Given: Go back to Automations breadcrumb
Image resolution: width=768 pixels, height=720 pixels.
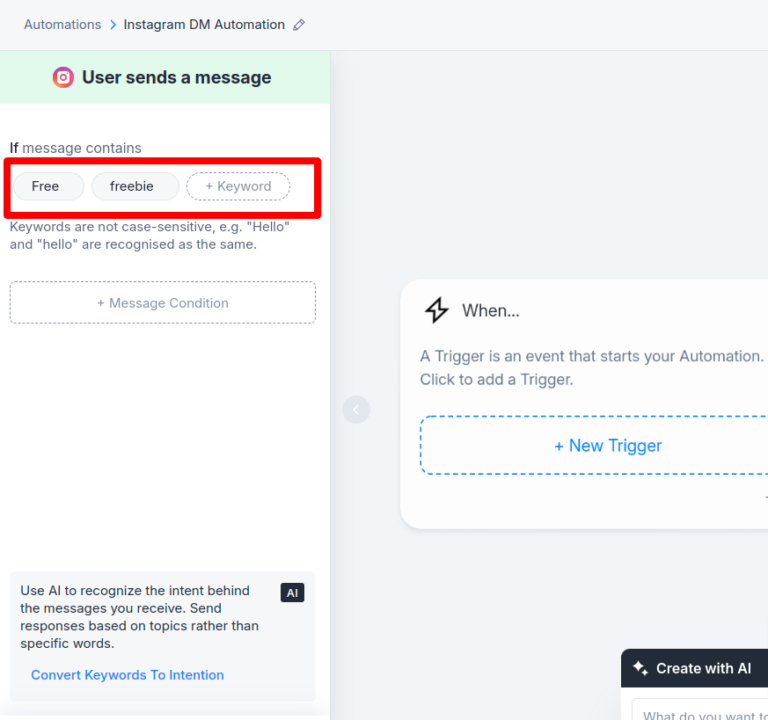Looking at the screenshot, I should pos(62,25).
